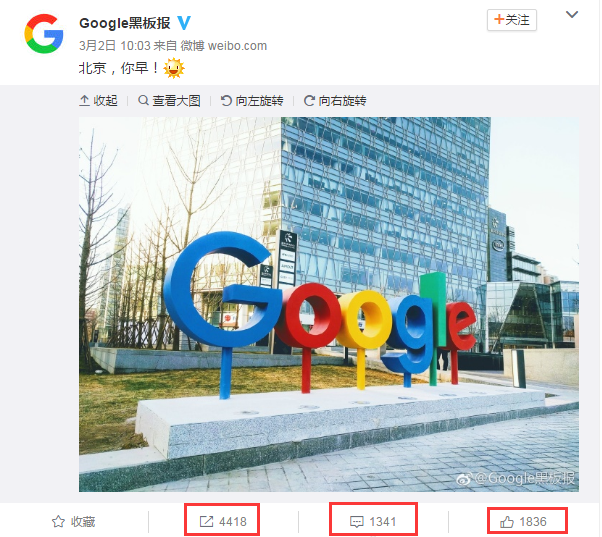The height and width of the screenshot is (537, 602).
Task: Toggle favorite with the 收藏 star
Action: pos(73,522)
